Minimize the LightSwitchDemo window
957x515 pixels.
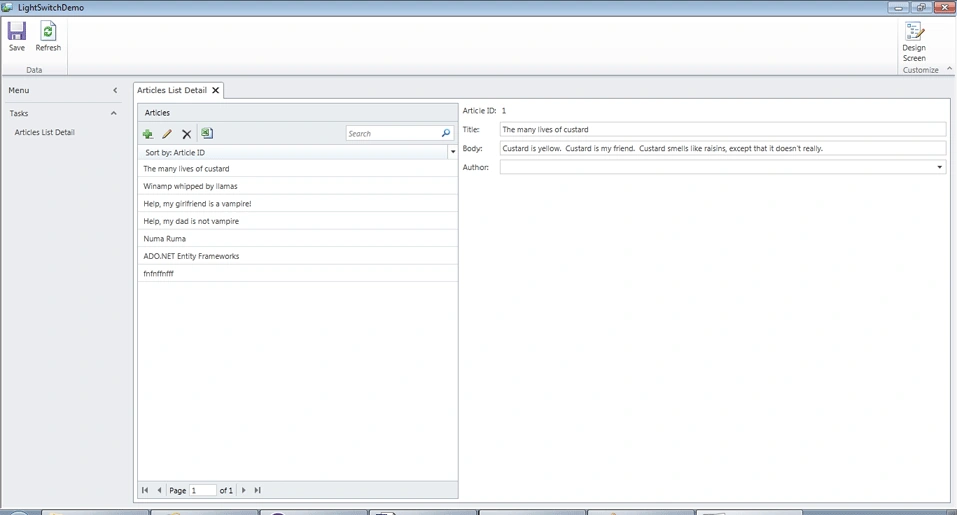point(898,7)
